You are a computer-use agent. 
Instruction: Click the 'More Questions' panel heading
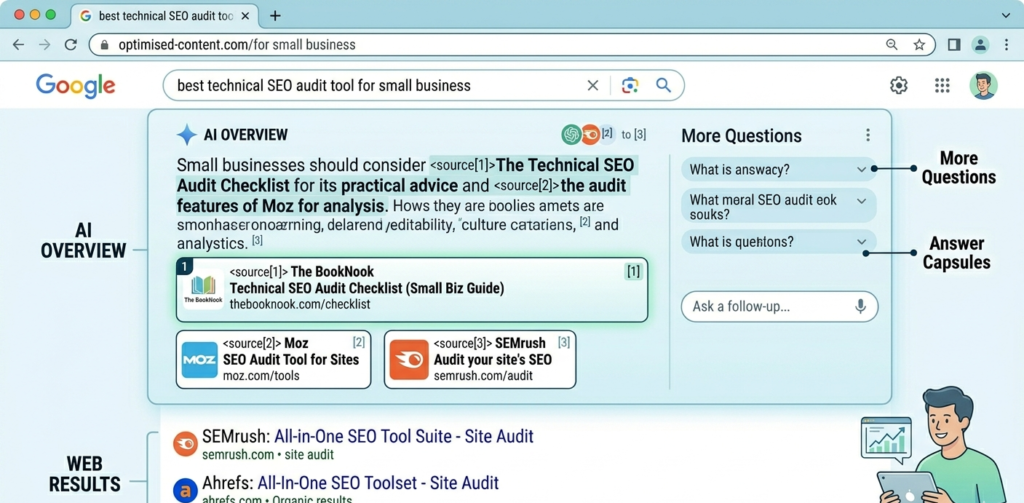[x=741, y=136]
